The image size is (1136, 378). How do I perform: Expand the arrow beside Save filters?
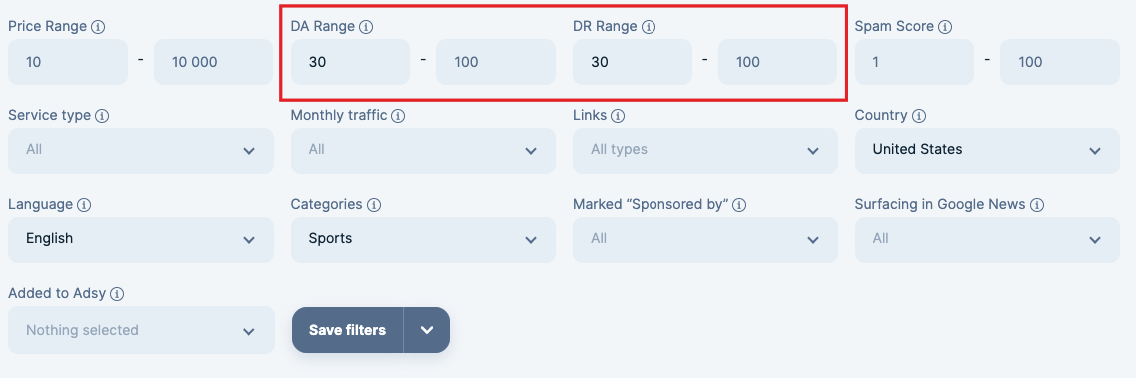427,330
